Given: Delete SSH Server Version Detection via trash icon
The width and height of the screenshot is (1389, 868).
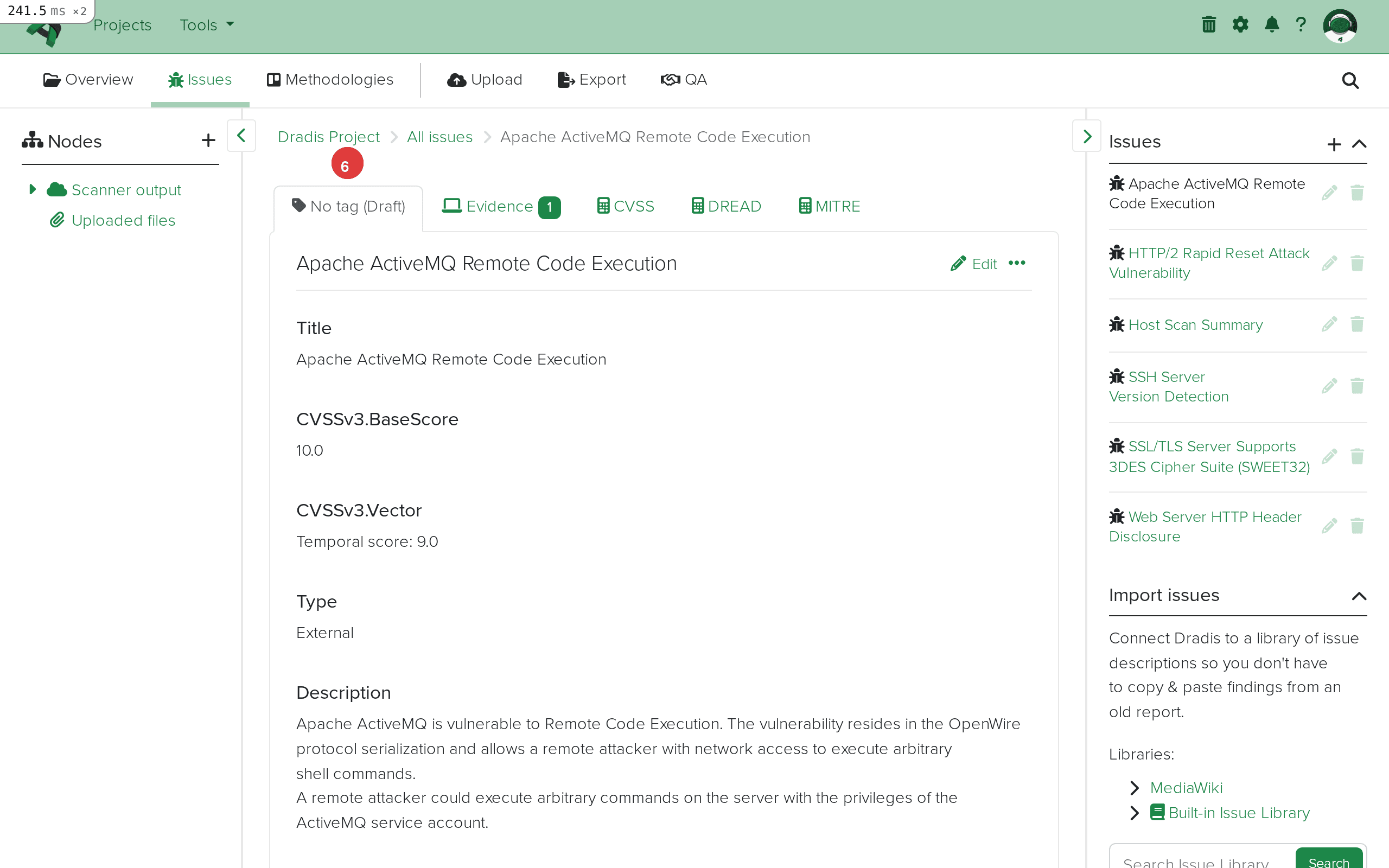Looking at the screenshot, I should coord(1357,386).
